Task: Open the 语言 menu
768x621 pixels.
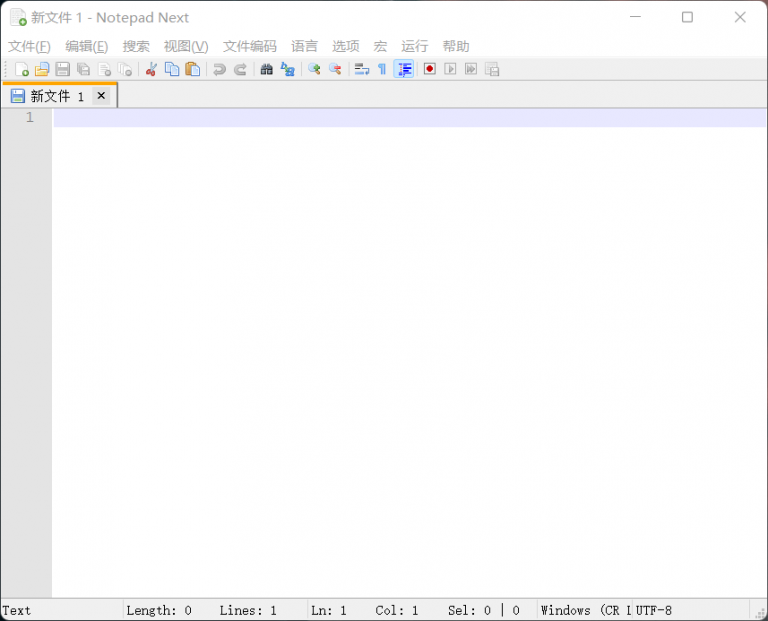Action: pyautogui.click(x=304, y=46)
